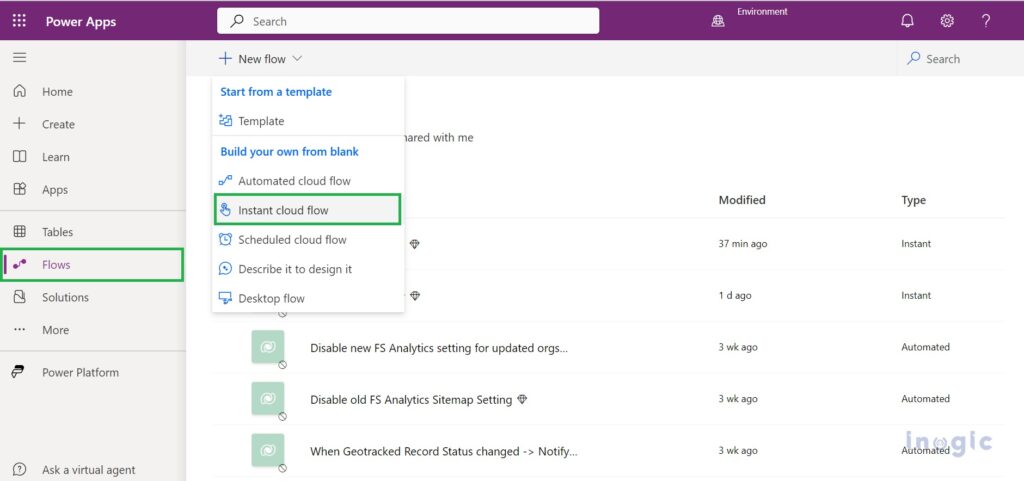Open the Solutions page in sidebar
Viewport: 1024px width, 481px height.
coord(65,297)
